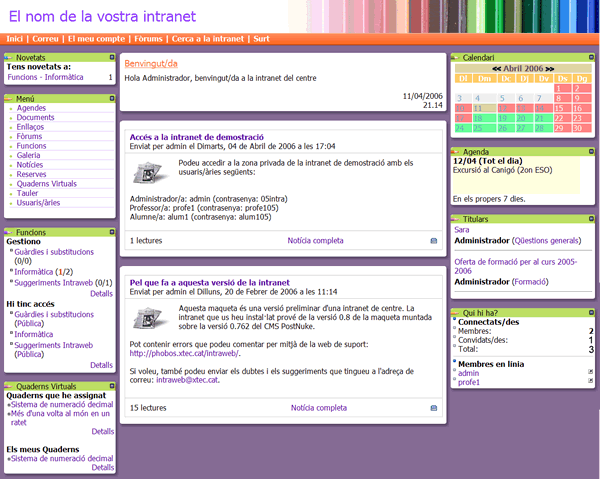The image size is (600, 479).
Task: Collapse the Calendari block
Action: 591,58
